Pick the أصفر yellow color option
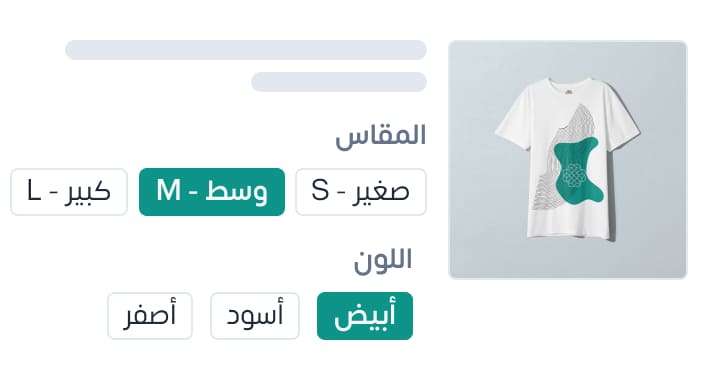The height and width of the screenshot is (380, 728). [x=150, y=316]
